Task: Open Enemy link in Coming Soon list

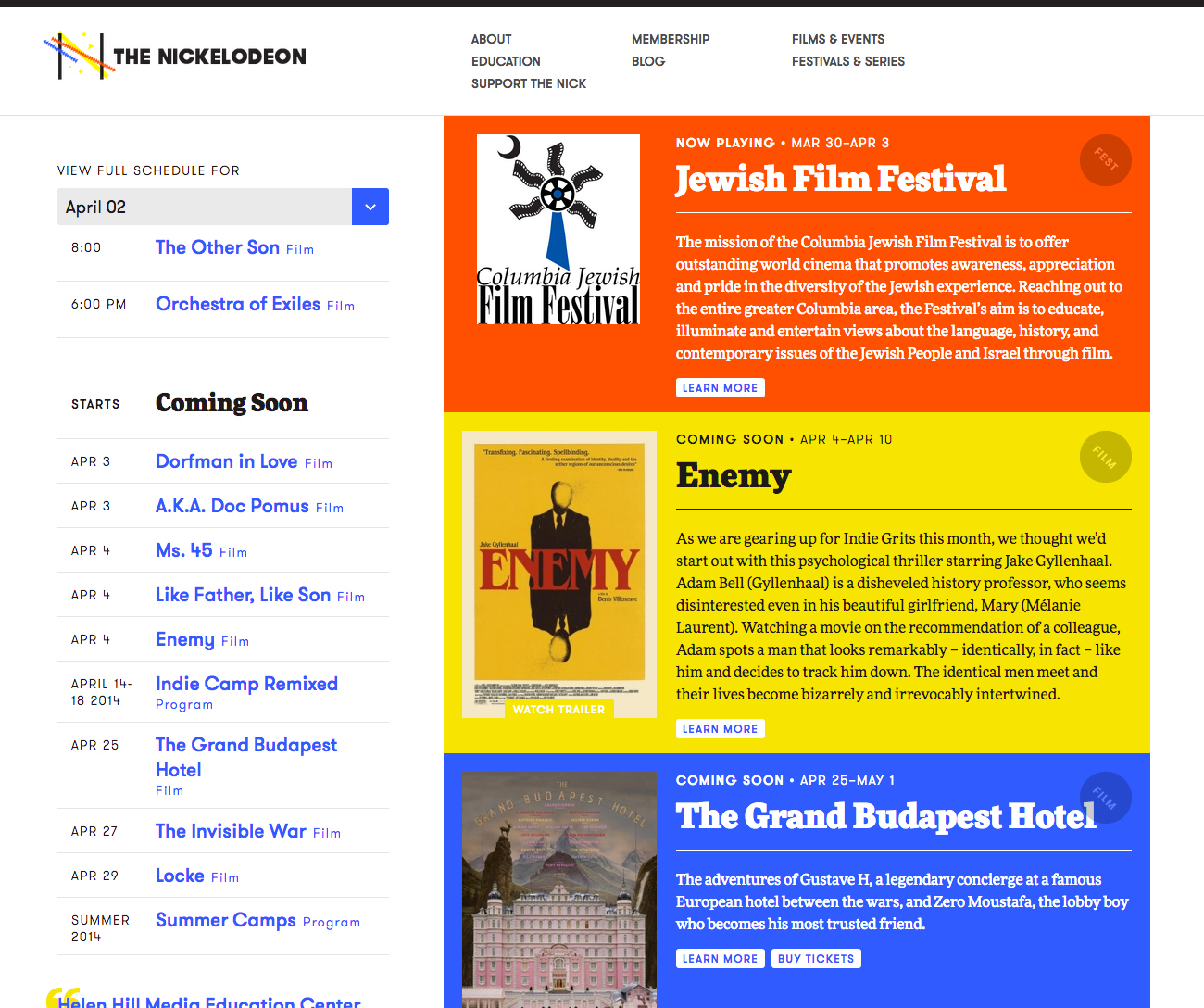Action: point(185,639)
